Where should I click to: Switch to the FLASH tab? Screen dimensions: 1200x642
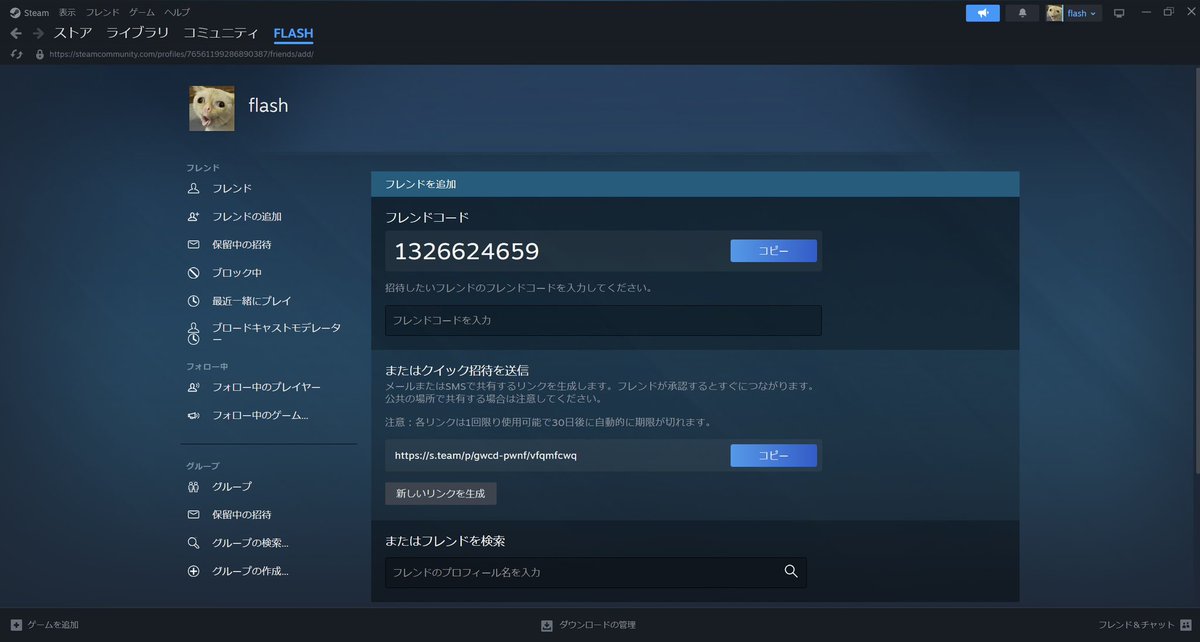pyautogui.click(x=293, y=33)
